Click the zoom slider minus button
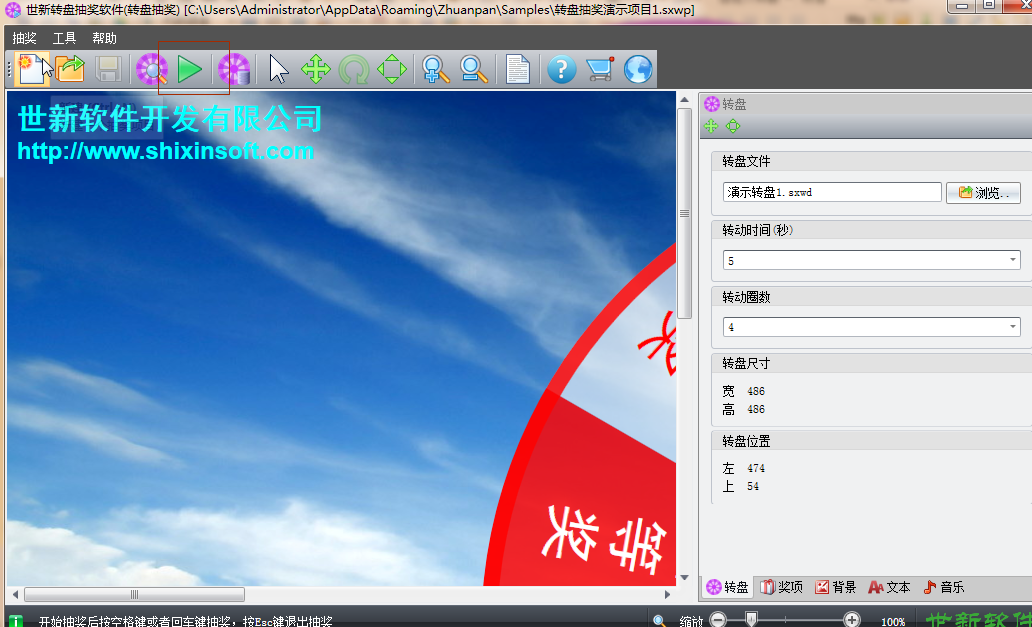 tap(718, 620)
